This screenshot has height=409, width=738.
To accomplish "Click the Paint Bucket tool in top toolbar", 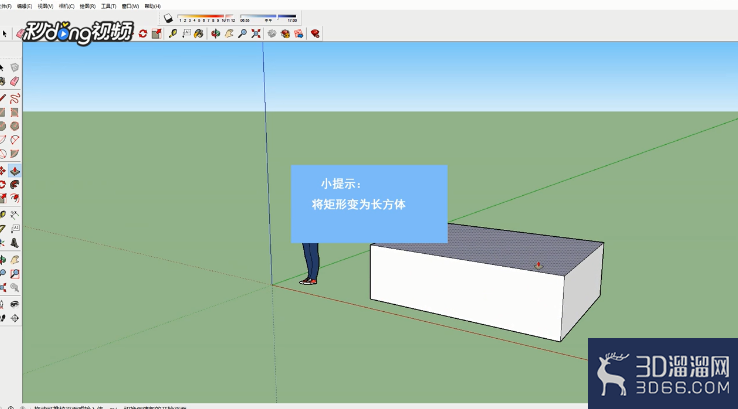I will point(199,33).
